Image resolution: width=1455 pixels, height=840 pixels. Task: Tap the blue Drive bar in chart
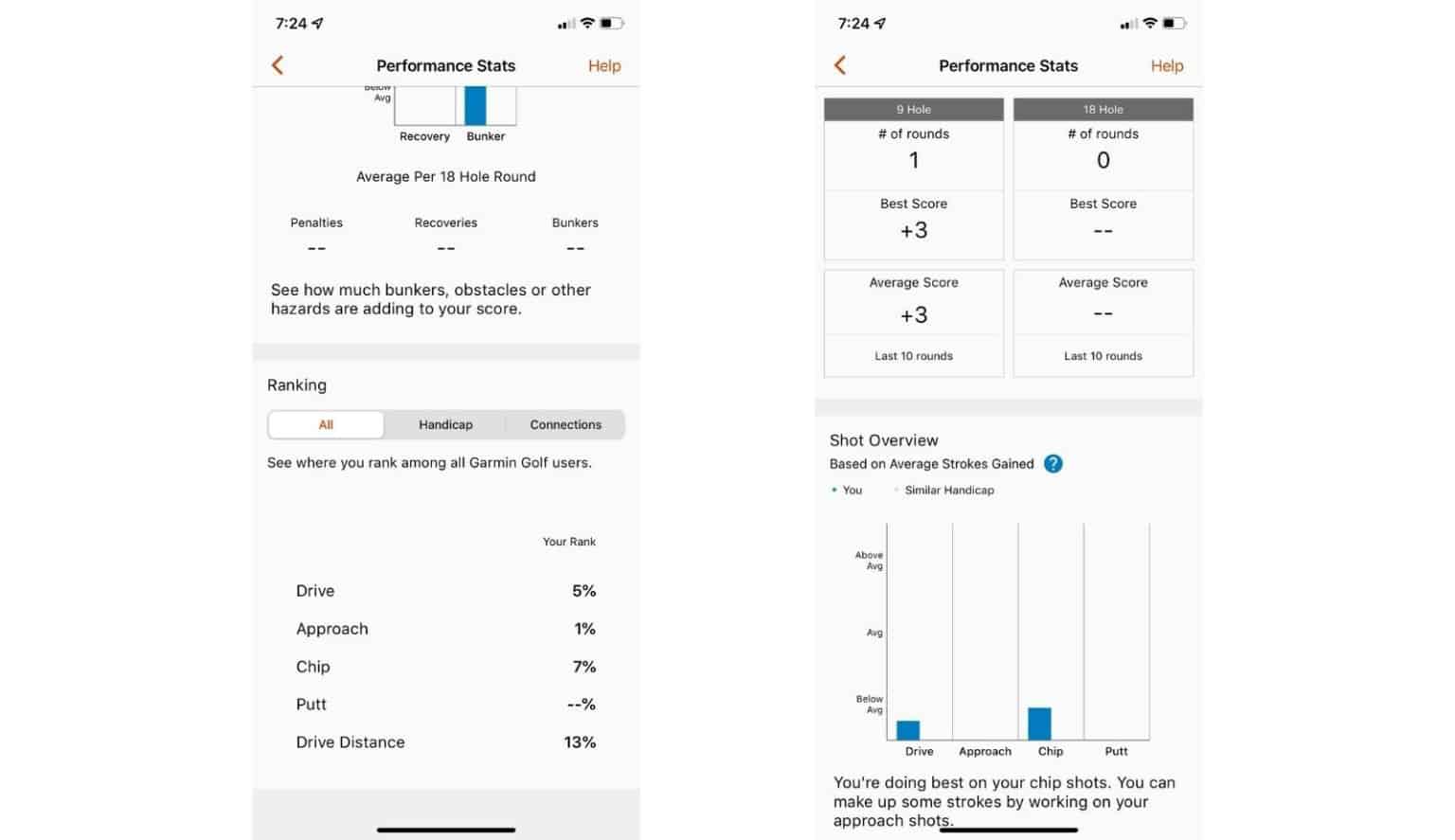(x=907, y=730)
